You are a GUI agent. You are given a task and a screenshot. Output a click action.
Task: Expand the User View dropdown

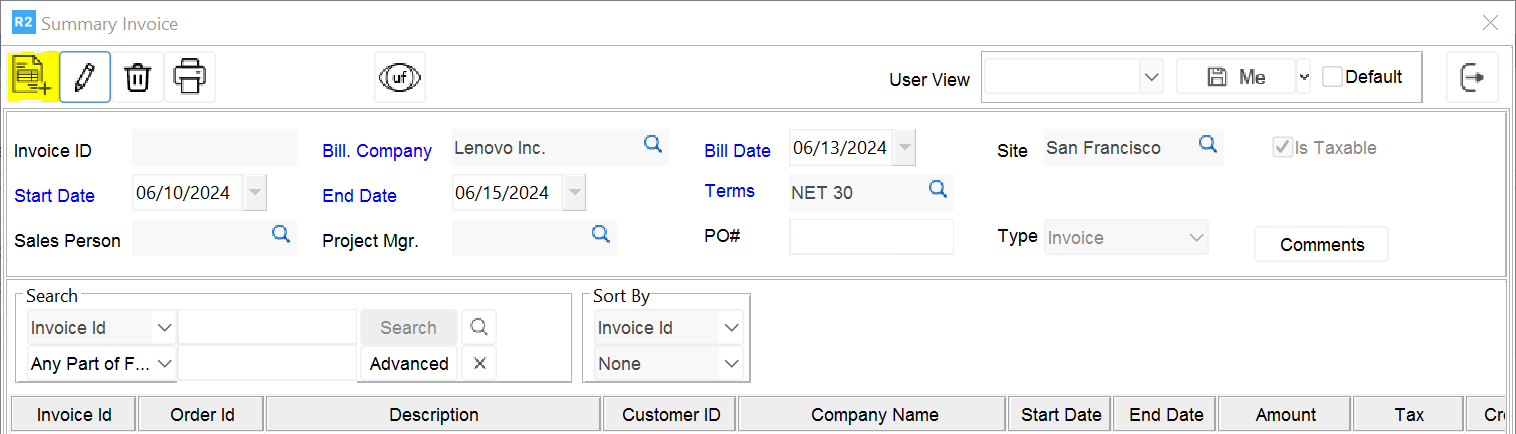pos(1151,77)
